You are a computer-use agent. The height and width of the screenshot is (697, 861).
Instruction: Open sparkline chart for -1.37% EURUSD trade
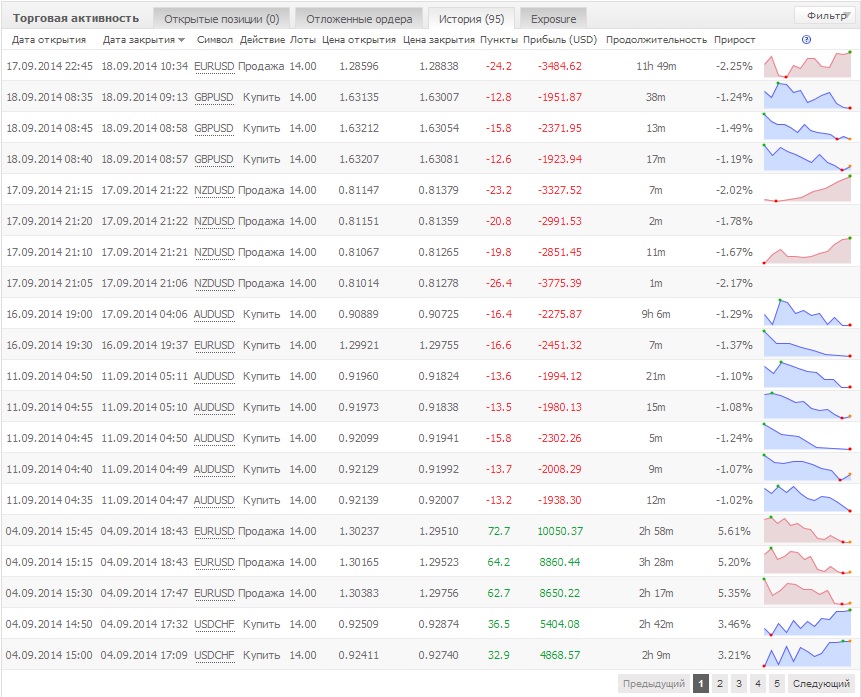pos(807,344)
